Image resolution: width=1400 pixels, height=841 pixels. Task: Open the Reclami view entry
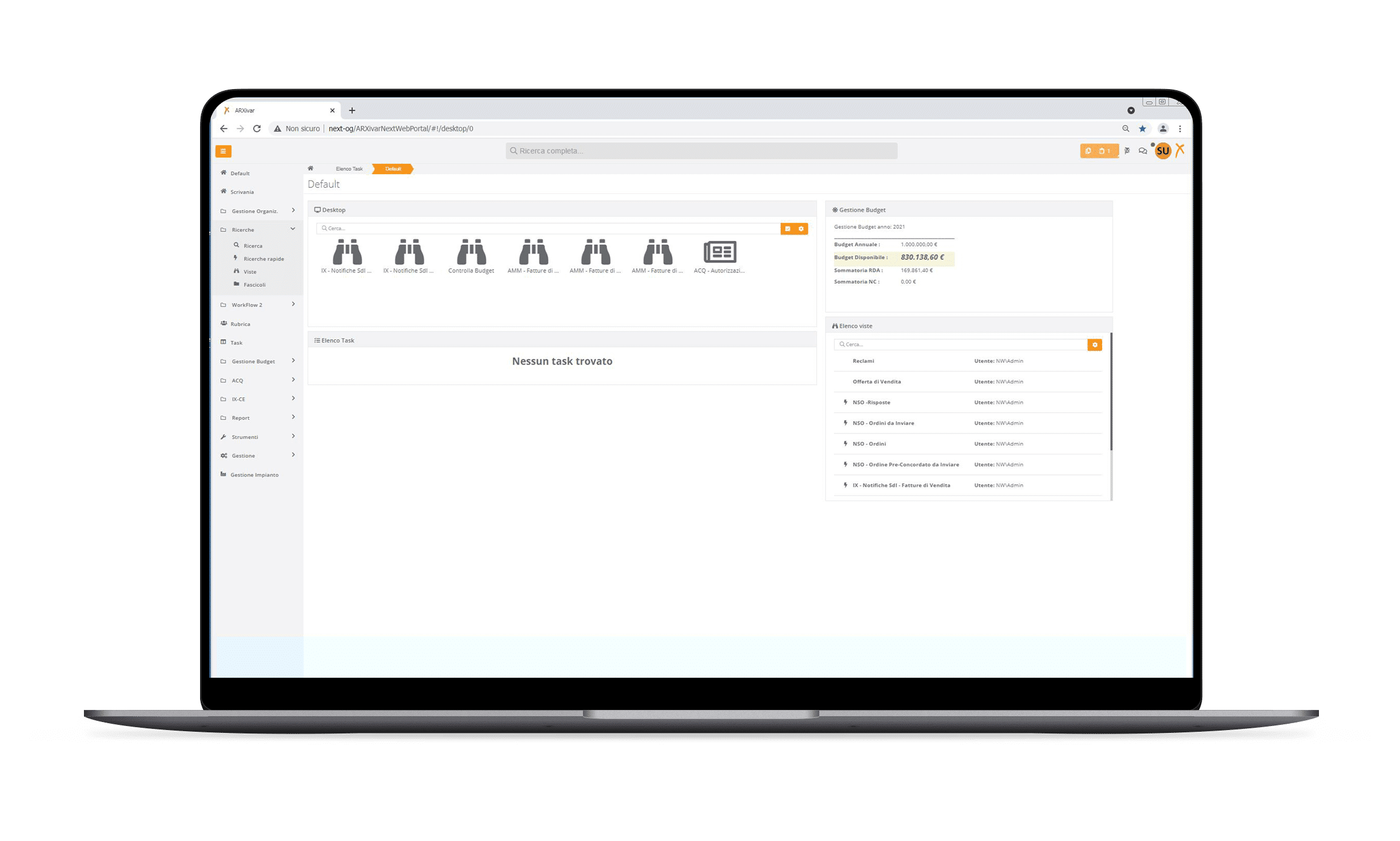pyautogui.click(x=863, y=361)
